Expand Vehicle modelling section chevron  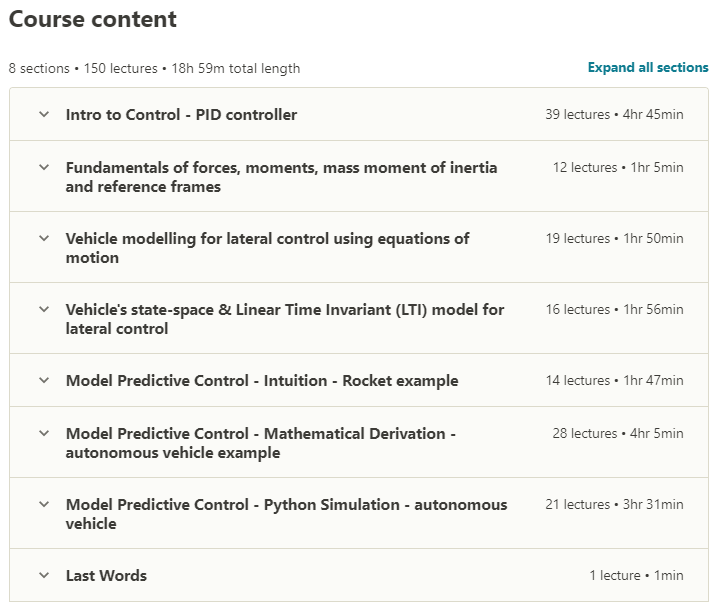click(x=44, y=238)
